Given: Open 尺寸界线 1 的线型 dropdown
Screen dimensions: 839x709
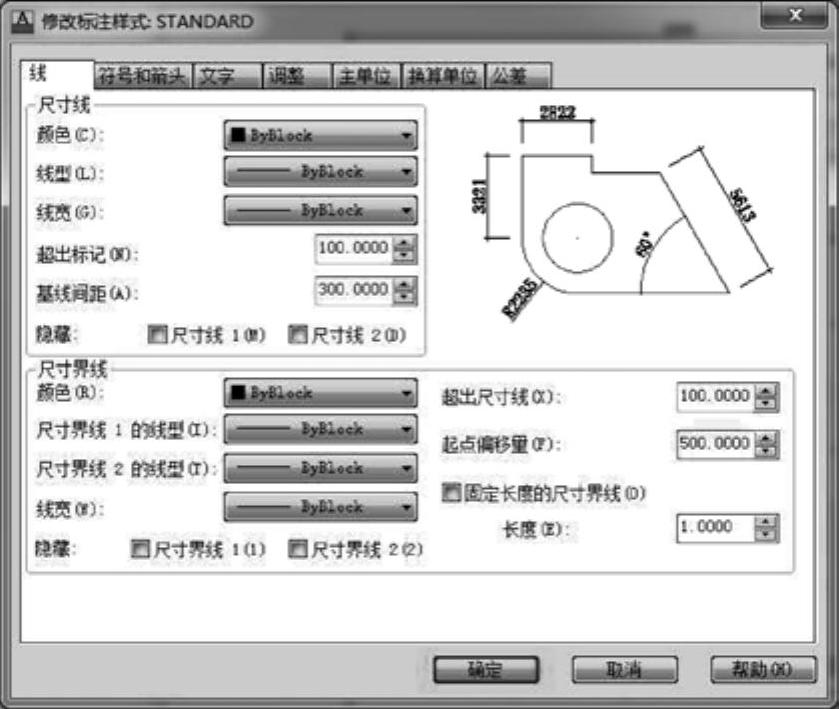Looking at the screenshot, I should [321, 429].
